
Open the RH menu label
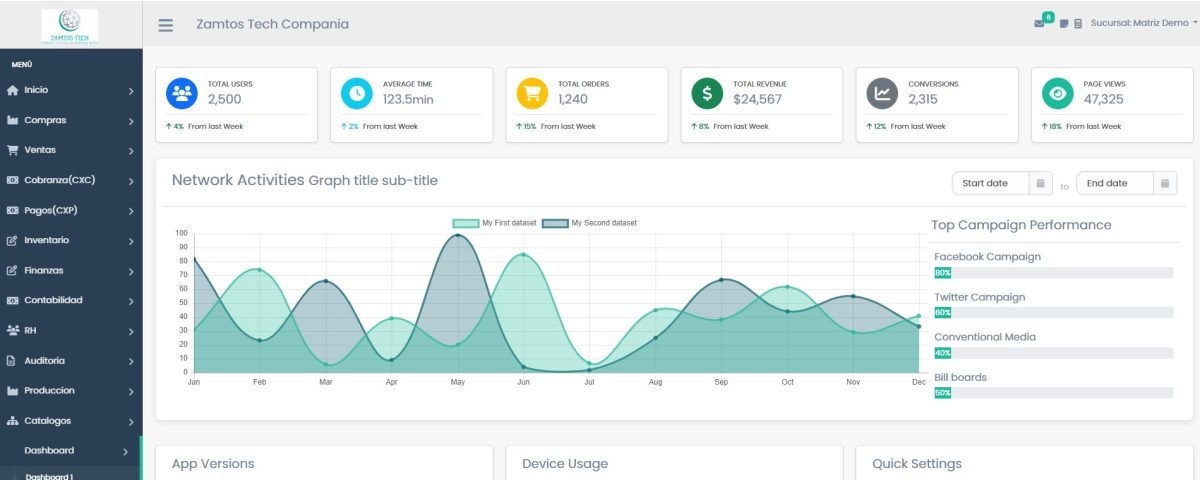pyautogui.click(x=30, y=330)
